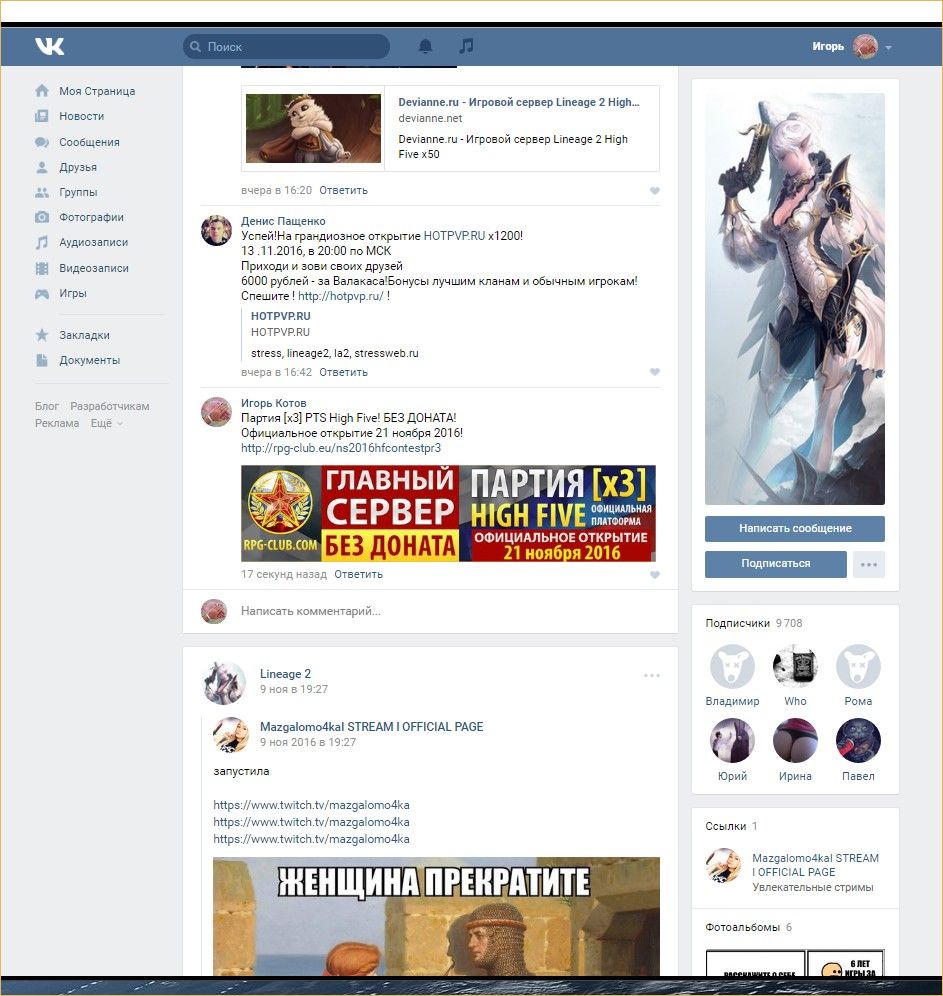943x996 pixels.
Task: Like Игорь Котов's comment with the heart
Action: (655, 575)
